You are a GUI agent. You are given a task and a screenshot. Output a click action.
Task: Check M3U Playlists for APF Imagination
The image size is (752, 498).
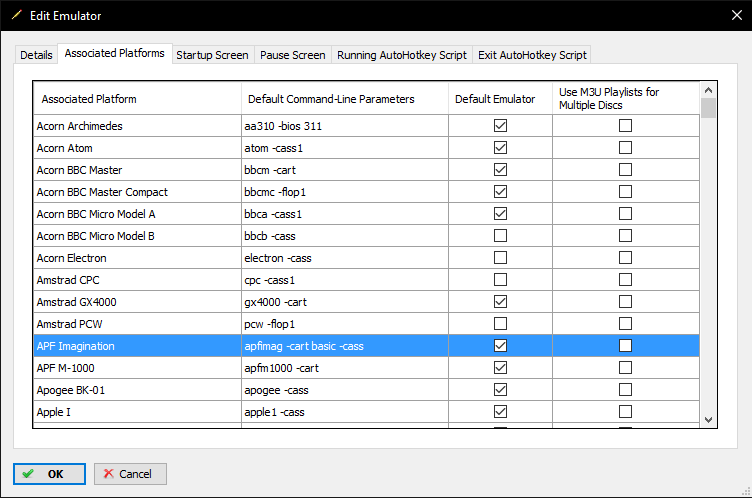[x=625, y=346]
